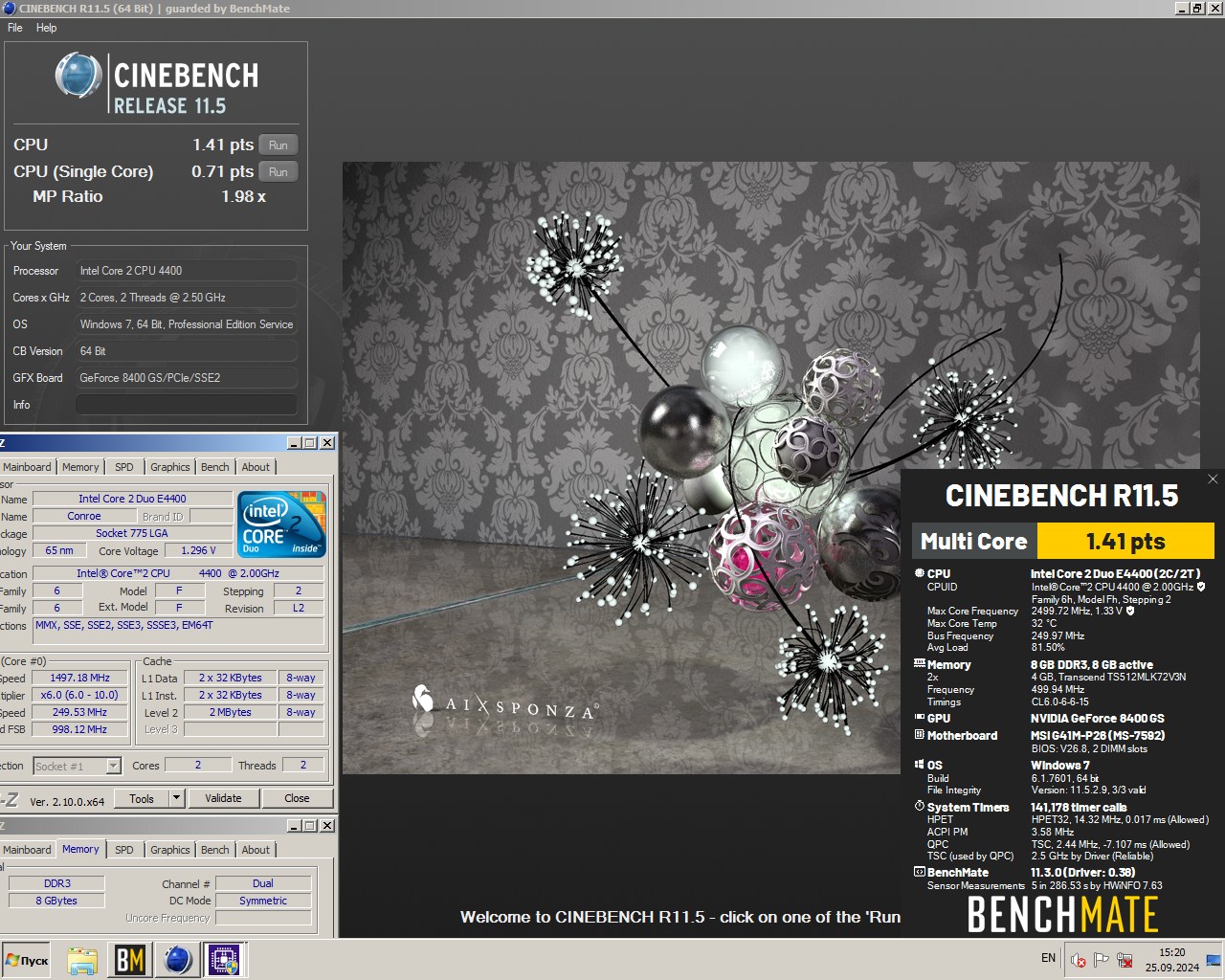Click the Windows OS icon in BenchMate panel
The image size is (1225, 980).
(x=919, y=765)
